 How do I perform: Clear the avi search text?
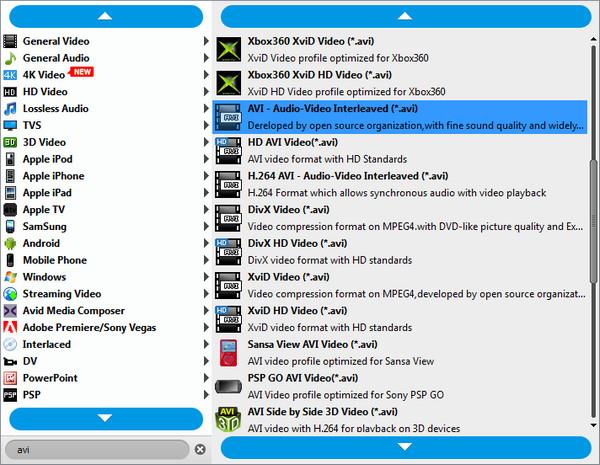tap(200, 449)
